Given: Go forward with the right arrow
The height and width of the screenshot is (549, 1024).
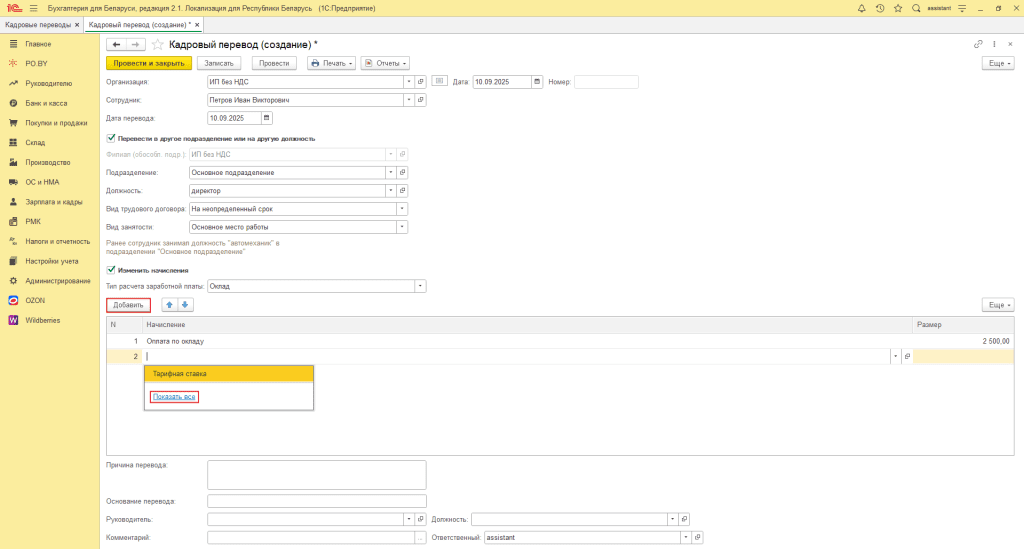Looking at the screenshot, I should 135,44.
